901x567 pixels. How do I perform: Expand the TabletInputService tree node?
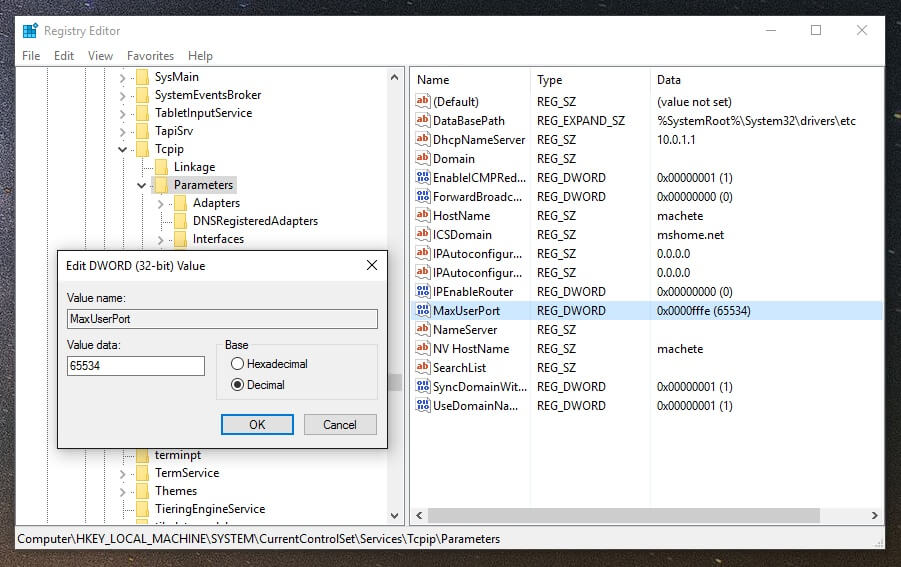pyautogui.click(x=122, y=114)
